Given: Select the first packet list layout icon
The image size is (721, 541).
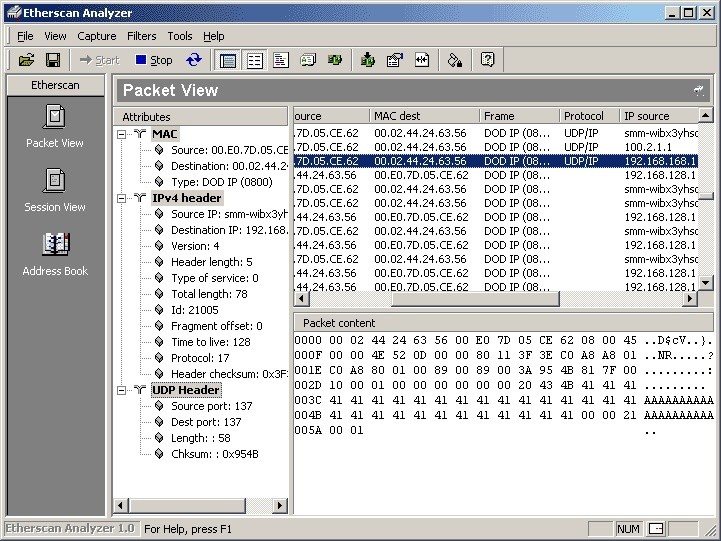Looking at the screenshot, I should 228,60.
